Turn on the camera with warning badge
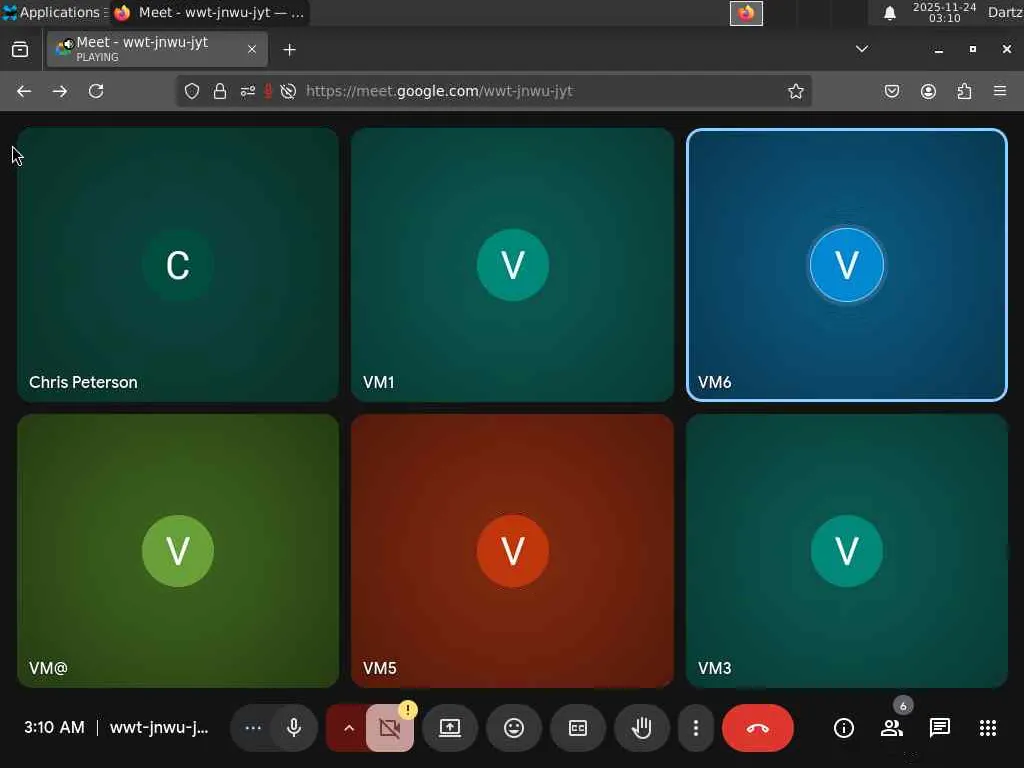This screenshot has width=1024, height=768. tap(389, 728)
